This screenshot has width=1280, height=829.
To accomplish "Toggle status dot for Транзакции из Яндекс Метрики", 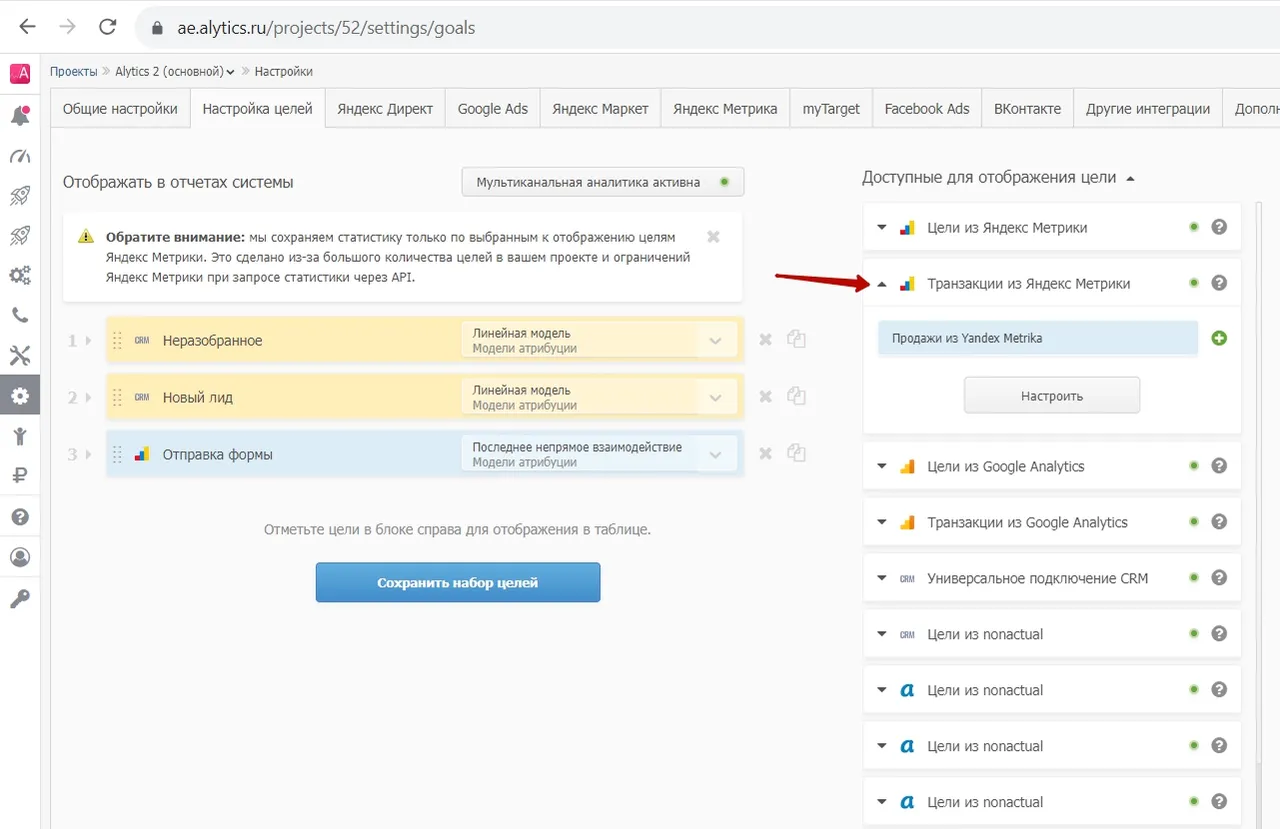I will click(1194, 283).
